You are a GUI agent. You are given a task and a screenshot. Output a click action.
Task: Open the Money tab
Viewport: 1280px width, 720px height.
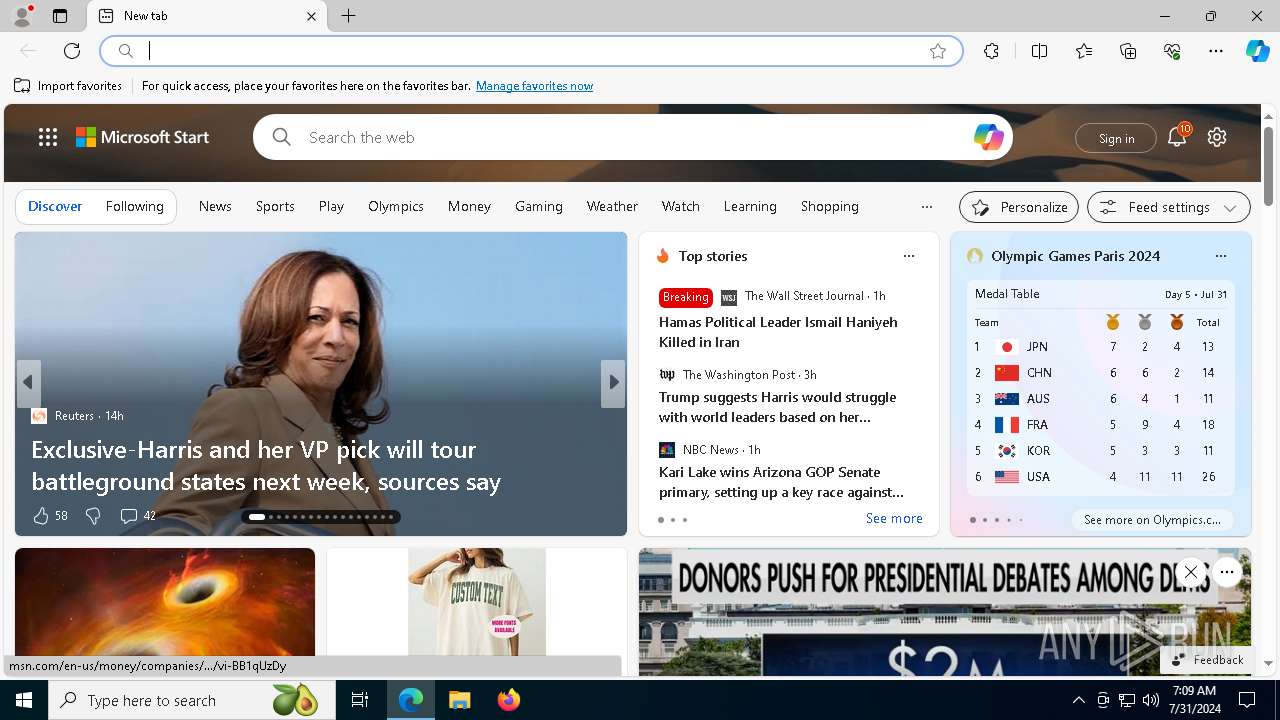tap(469, 206)
